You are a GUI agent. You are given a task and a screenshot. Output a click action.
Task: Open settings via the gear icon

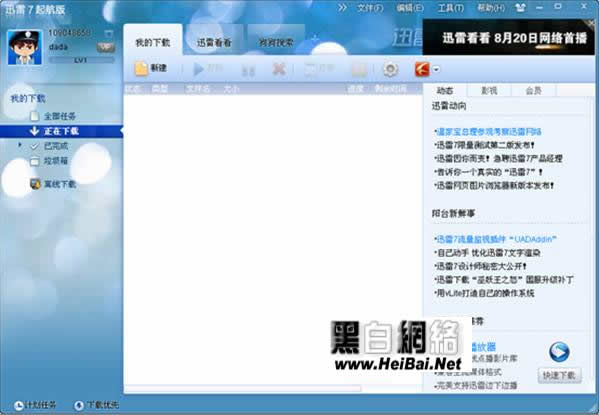[x=390, y=69]
